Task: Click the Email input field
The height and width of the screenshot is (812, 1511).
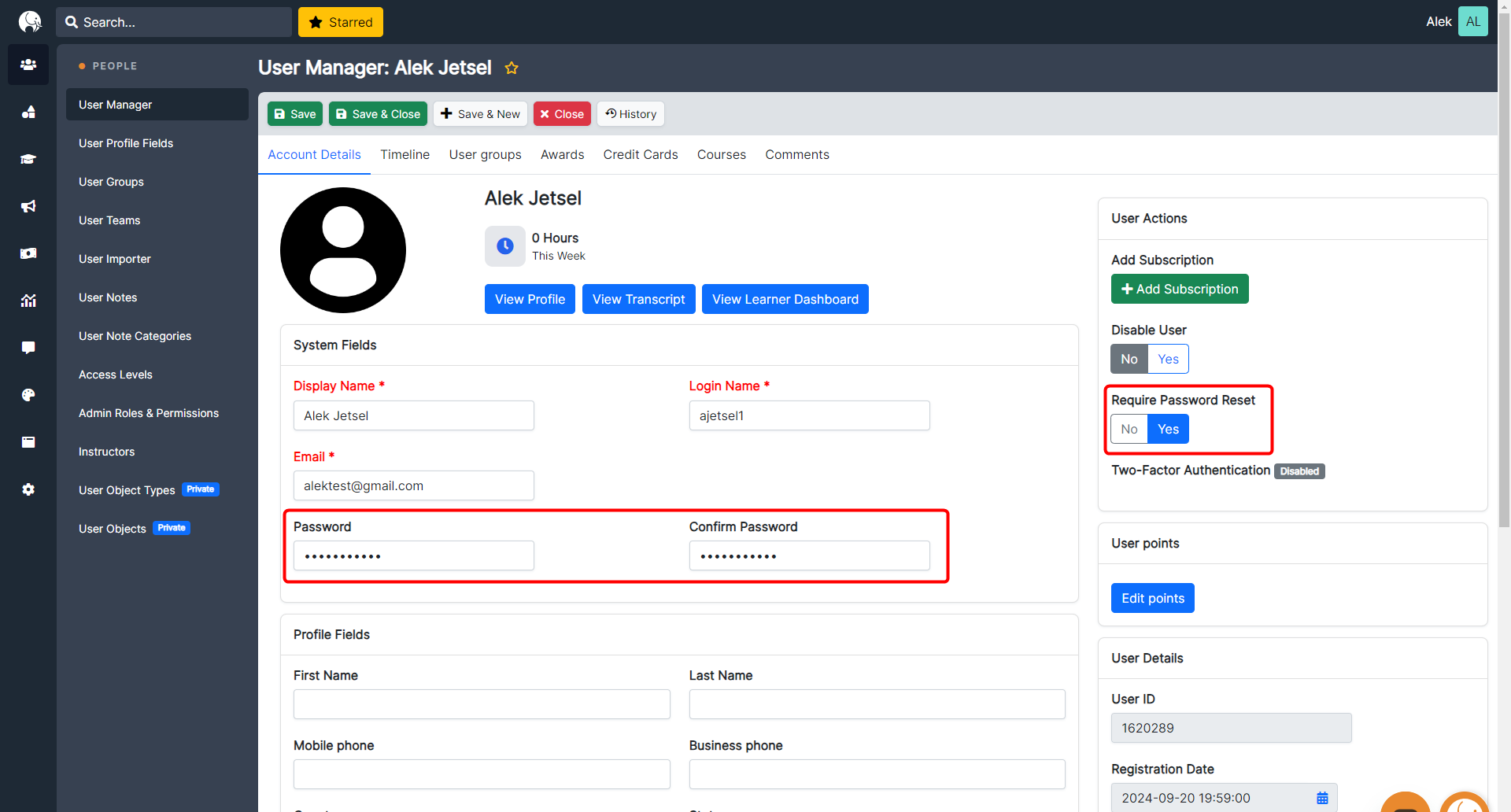Action: 414,485
